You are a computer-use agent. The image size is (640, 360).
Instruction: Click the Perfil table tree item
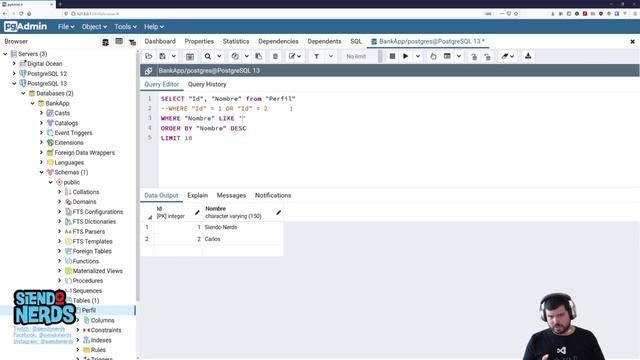point(89,310)
